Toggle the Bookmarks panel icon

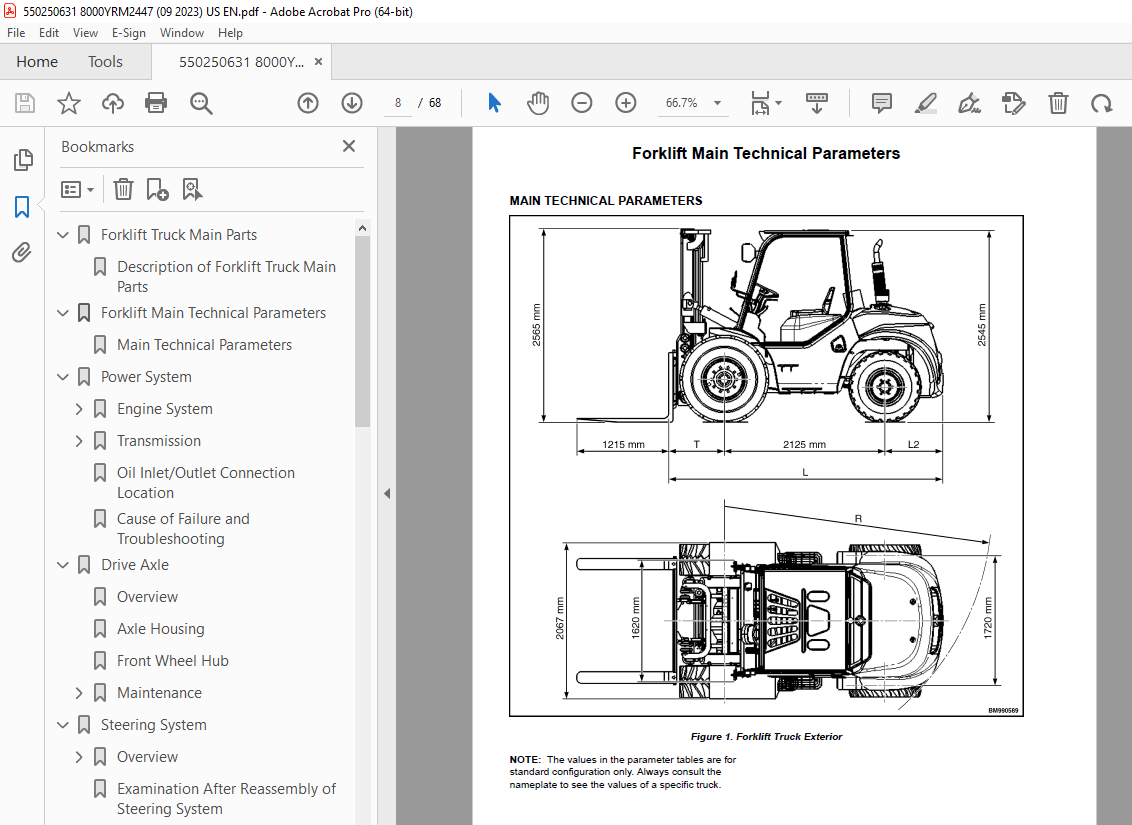click(22, 207)
